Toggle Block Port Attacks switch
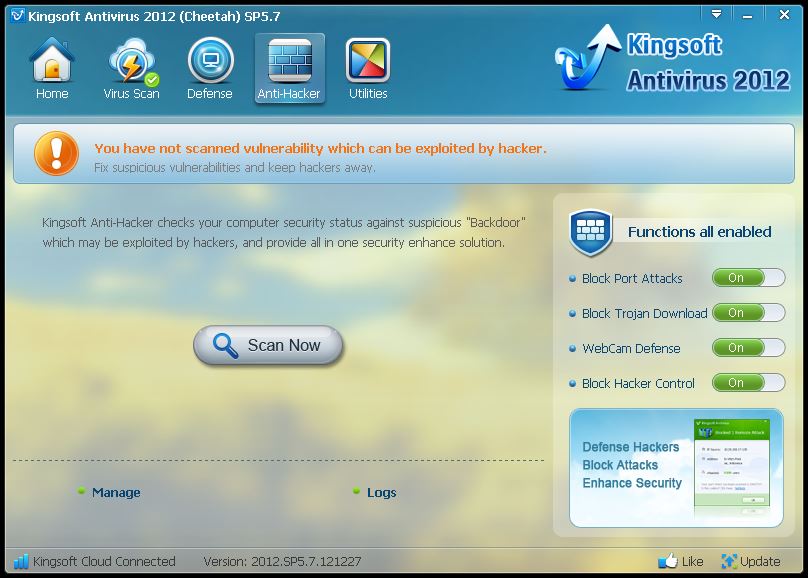Image resolution: width=808 pixels, height=578 pixels. click(x=748, y=278)
